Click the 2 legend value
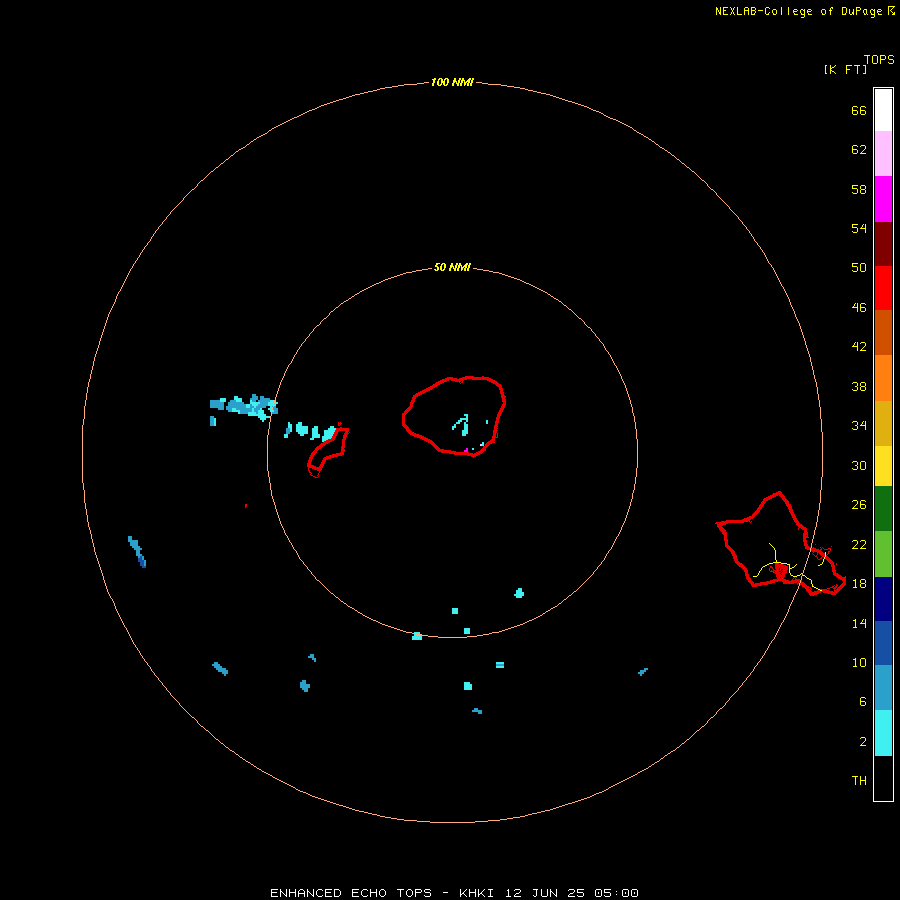 tap(863, 742)
